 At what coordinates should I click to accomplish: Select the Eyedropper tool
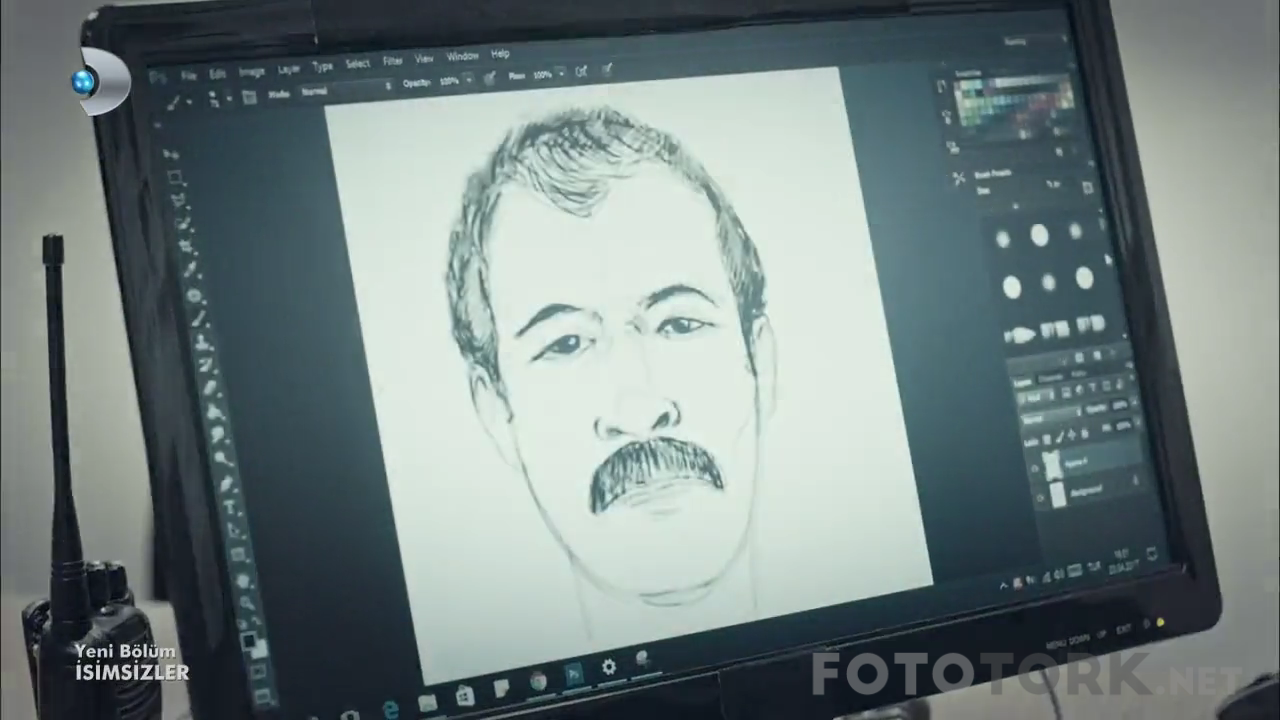[x=190, y=268]
